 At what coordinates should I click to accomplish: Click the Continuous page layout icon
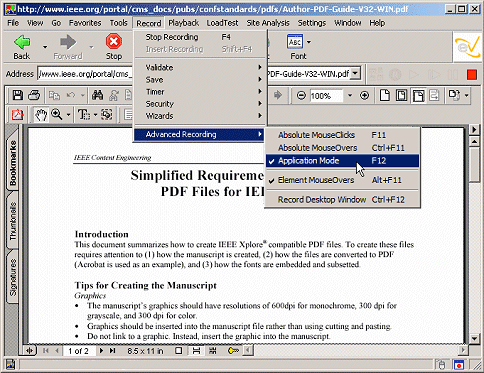click(x=196, y=351)
